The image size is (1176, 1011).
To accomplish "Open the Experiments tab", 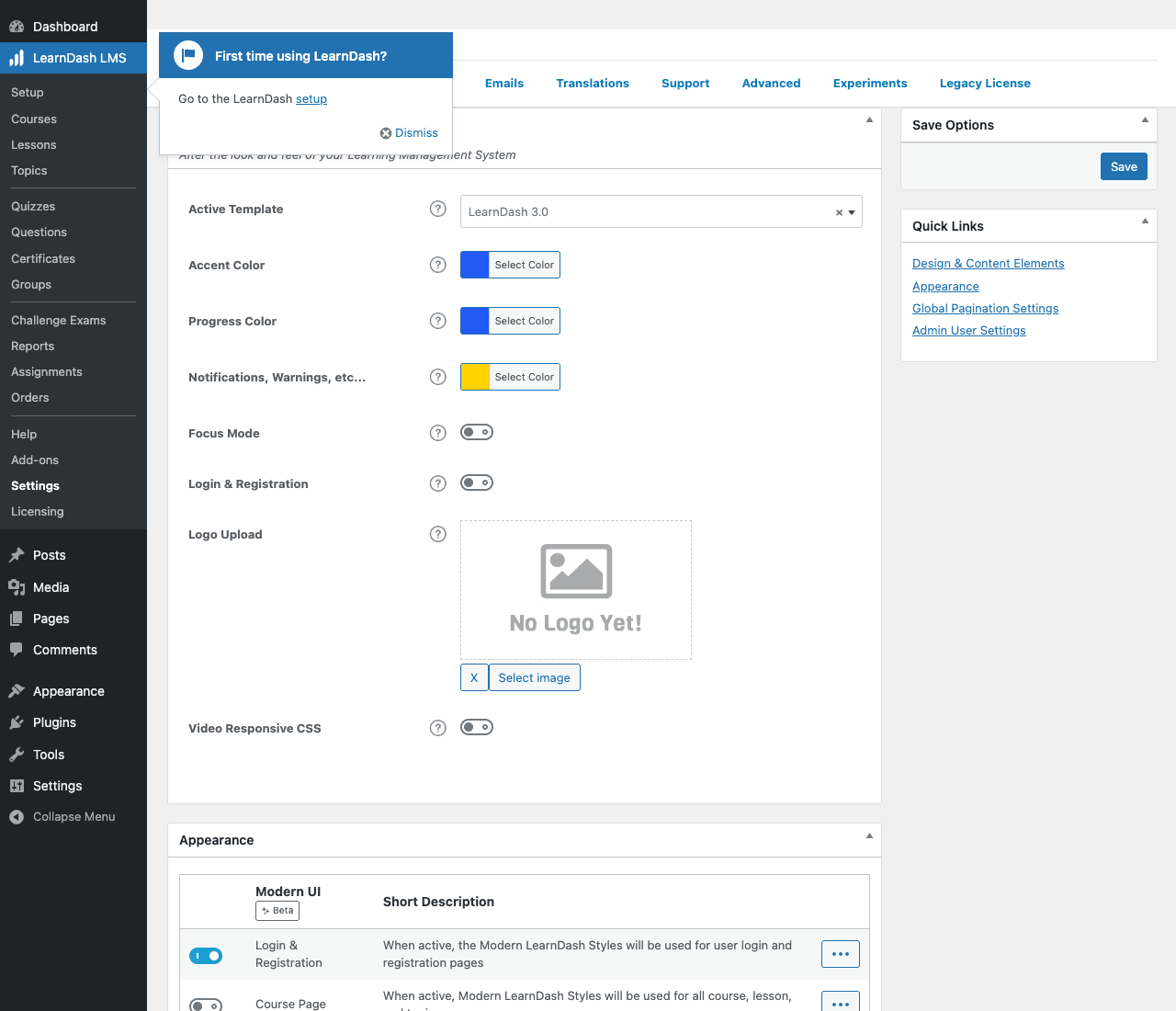I will pos(870,83).
